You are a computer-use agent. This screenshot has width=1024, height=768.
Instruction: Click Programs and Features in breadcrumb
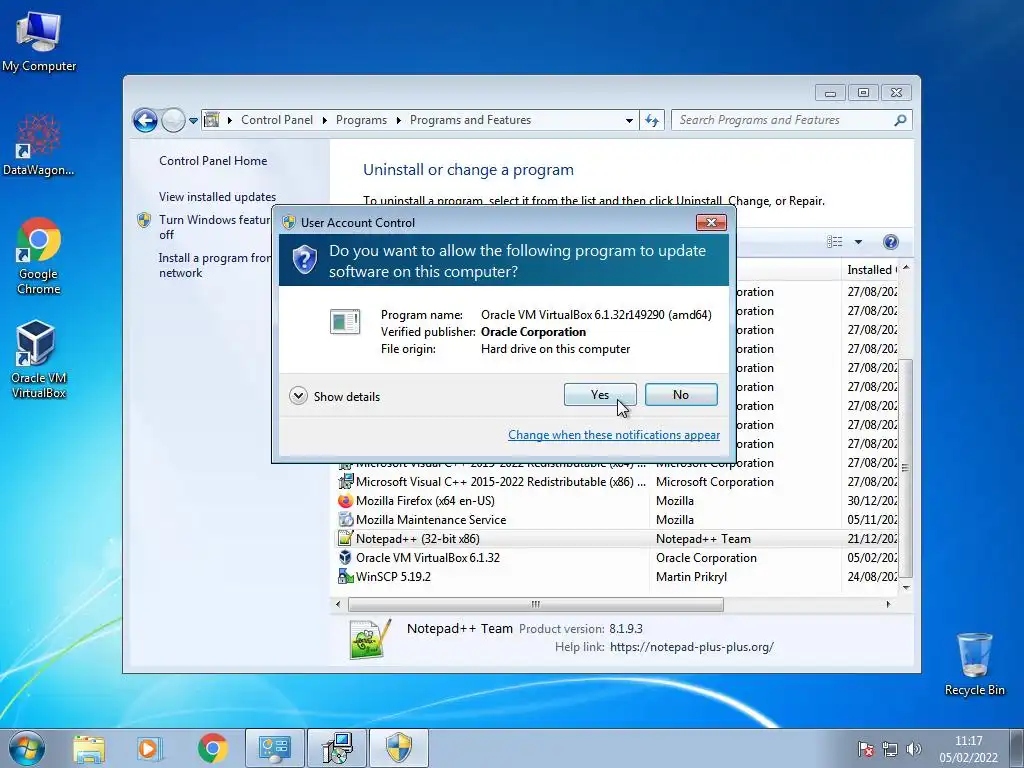click(470, 120)
